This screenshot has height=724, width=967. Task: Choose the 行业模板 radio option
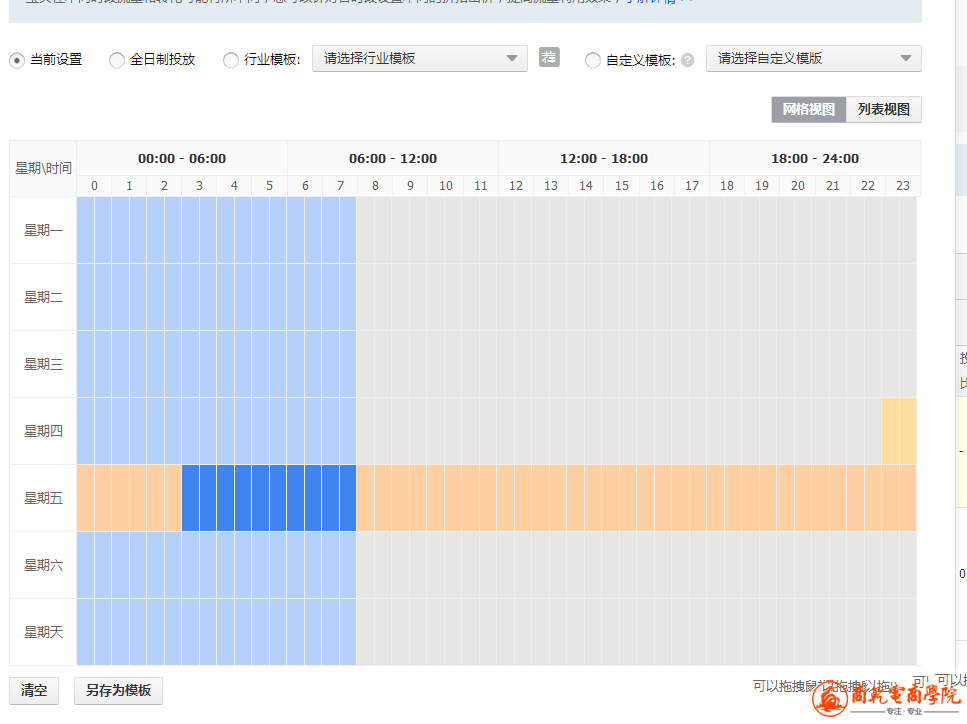[231, 60]
